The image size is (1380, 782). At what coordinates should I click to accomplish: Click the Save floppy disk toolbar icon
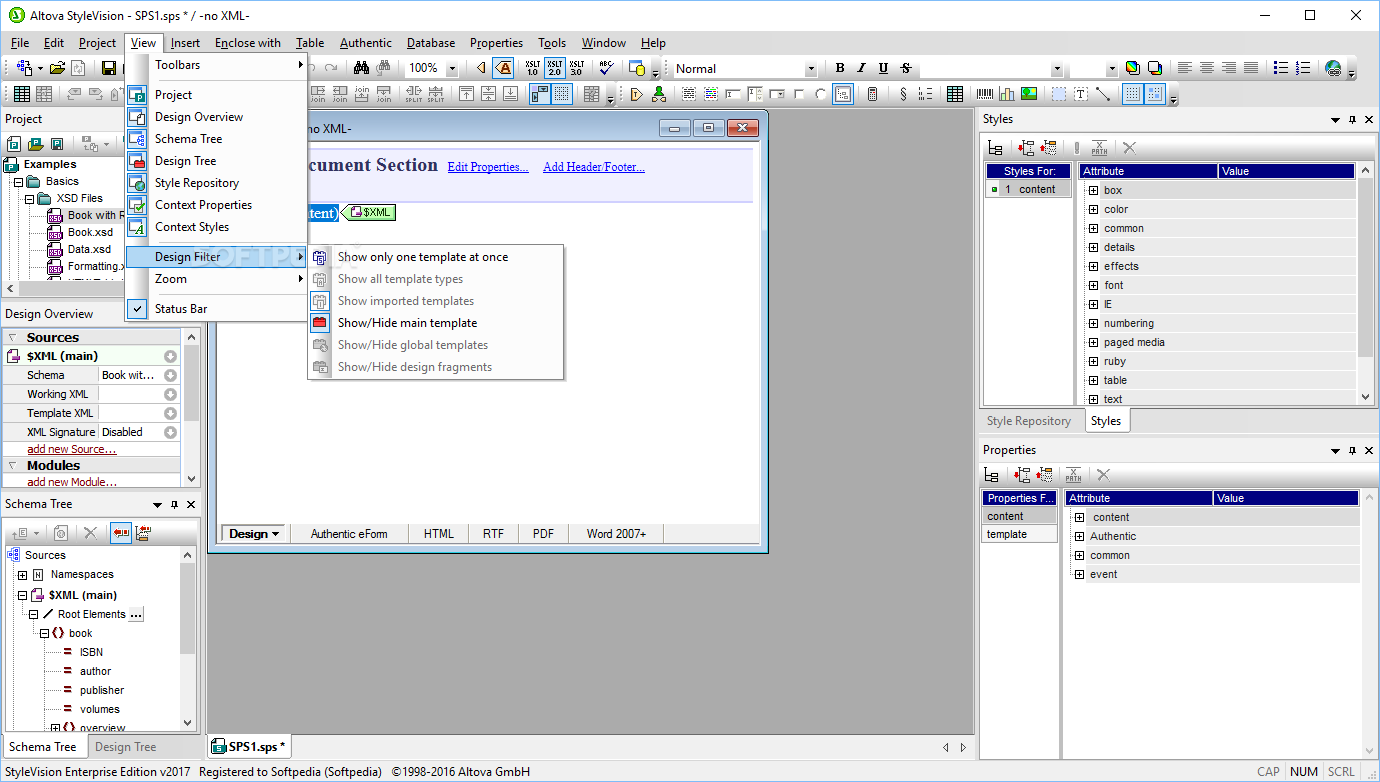(109, 68)
